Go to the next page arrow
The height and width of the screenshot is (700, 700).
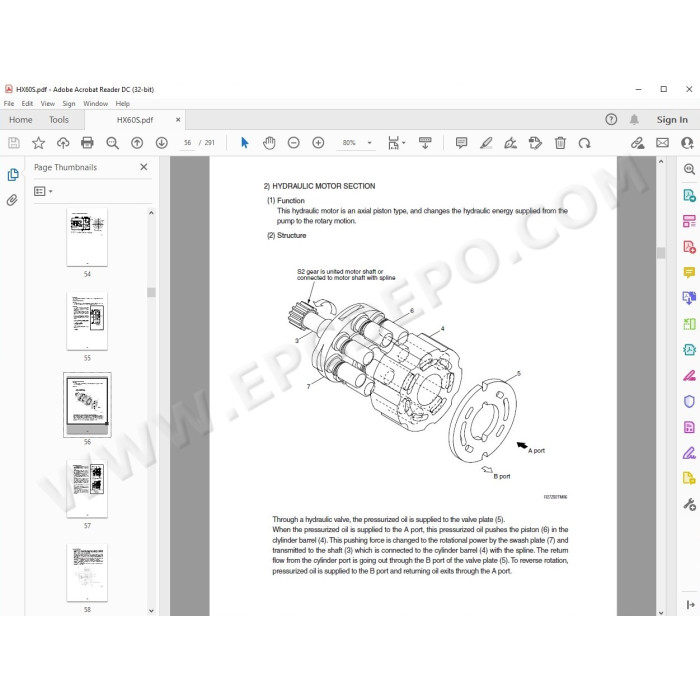[x=162, y=143]
